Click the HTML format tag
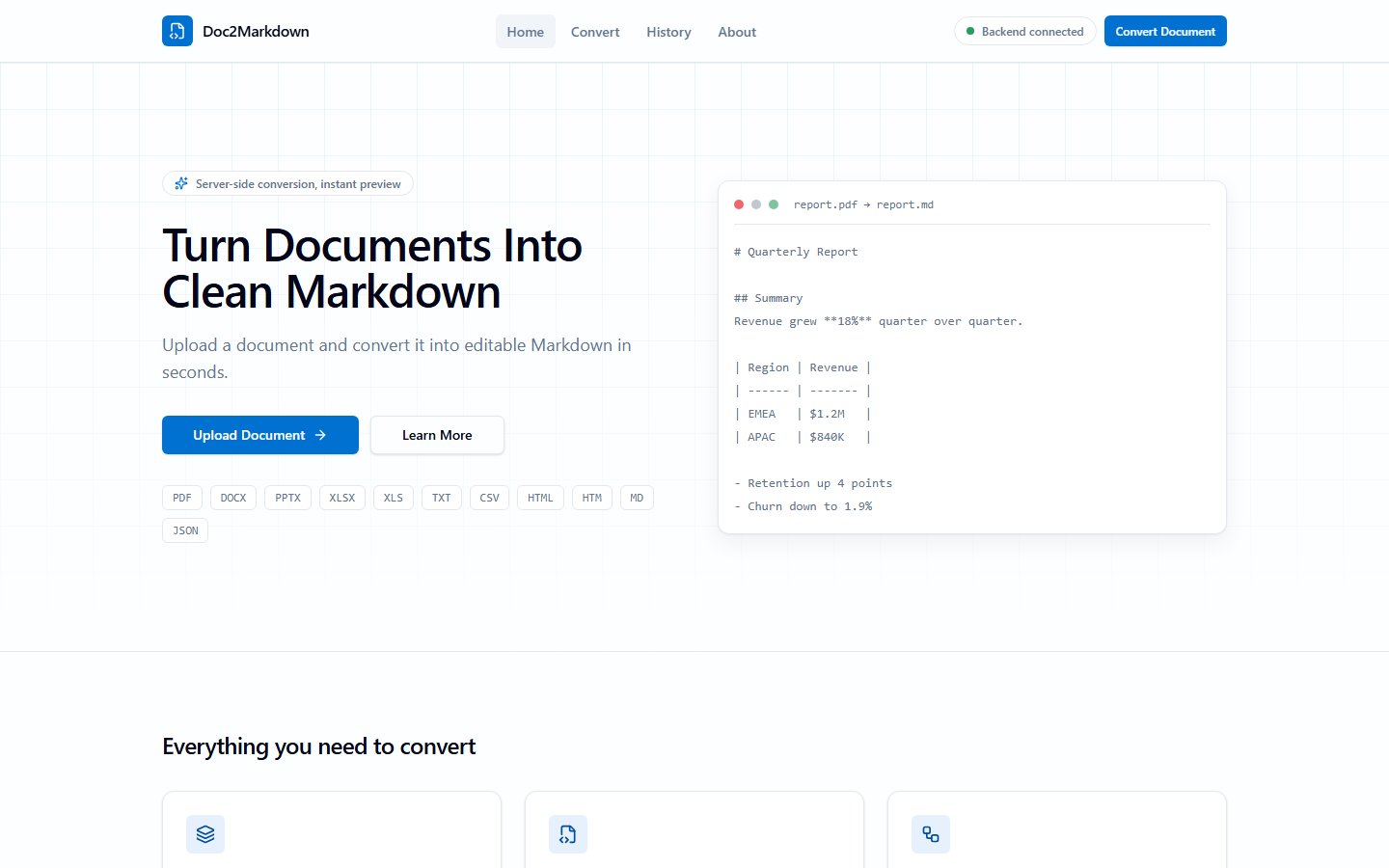Screen dimensions: 1389x868 click(540, 498)
